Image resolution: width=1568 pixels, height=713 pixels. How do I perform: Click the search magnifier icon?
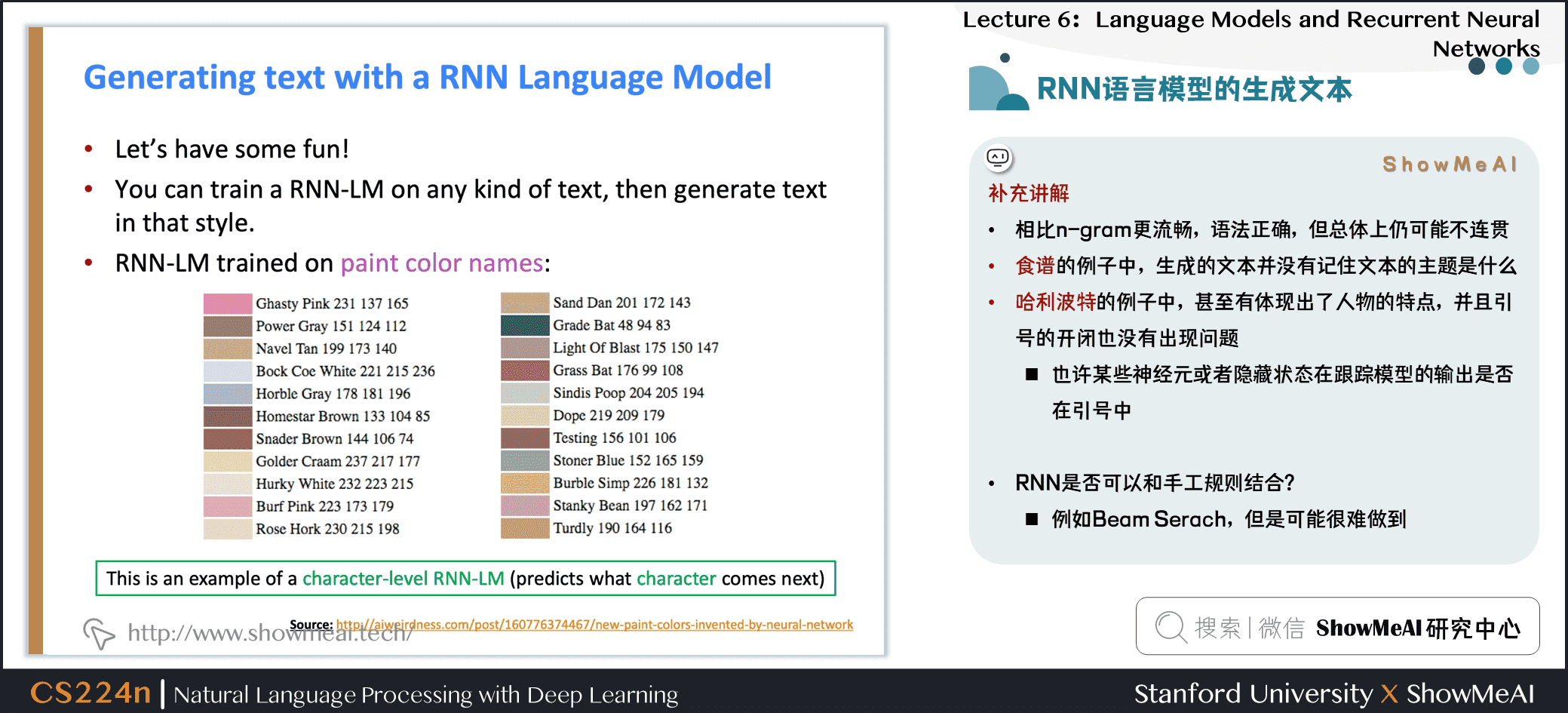coord(1171,627)
